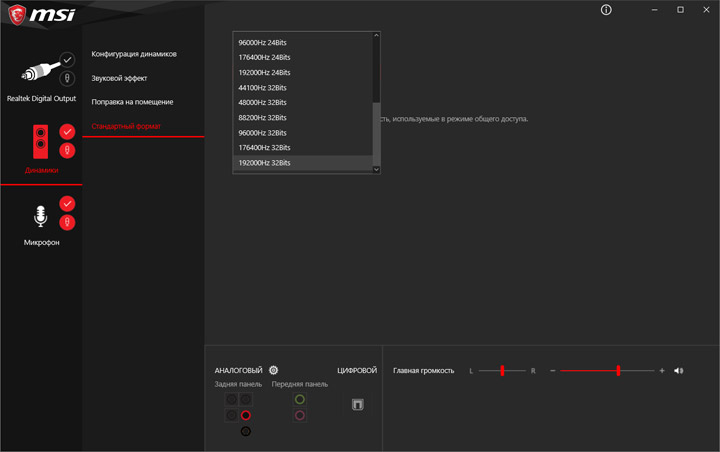Viewport: 720px width, 452px height.
Task: Toggle default communication device for Динамики
Action: click(x=67, y=150)
